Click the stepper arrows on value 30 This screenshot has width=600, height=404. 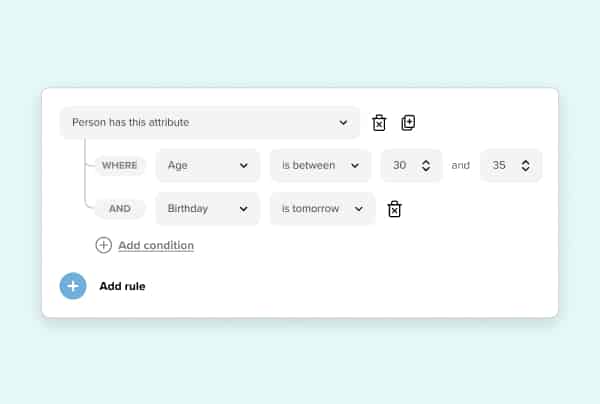(426, 166)
